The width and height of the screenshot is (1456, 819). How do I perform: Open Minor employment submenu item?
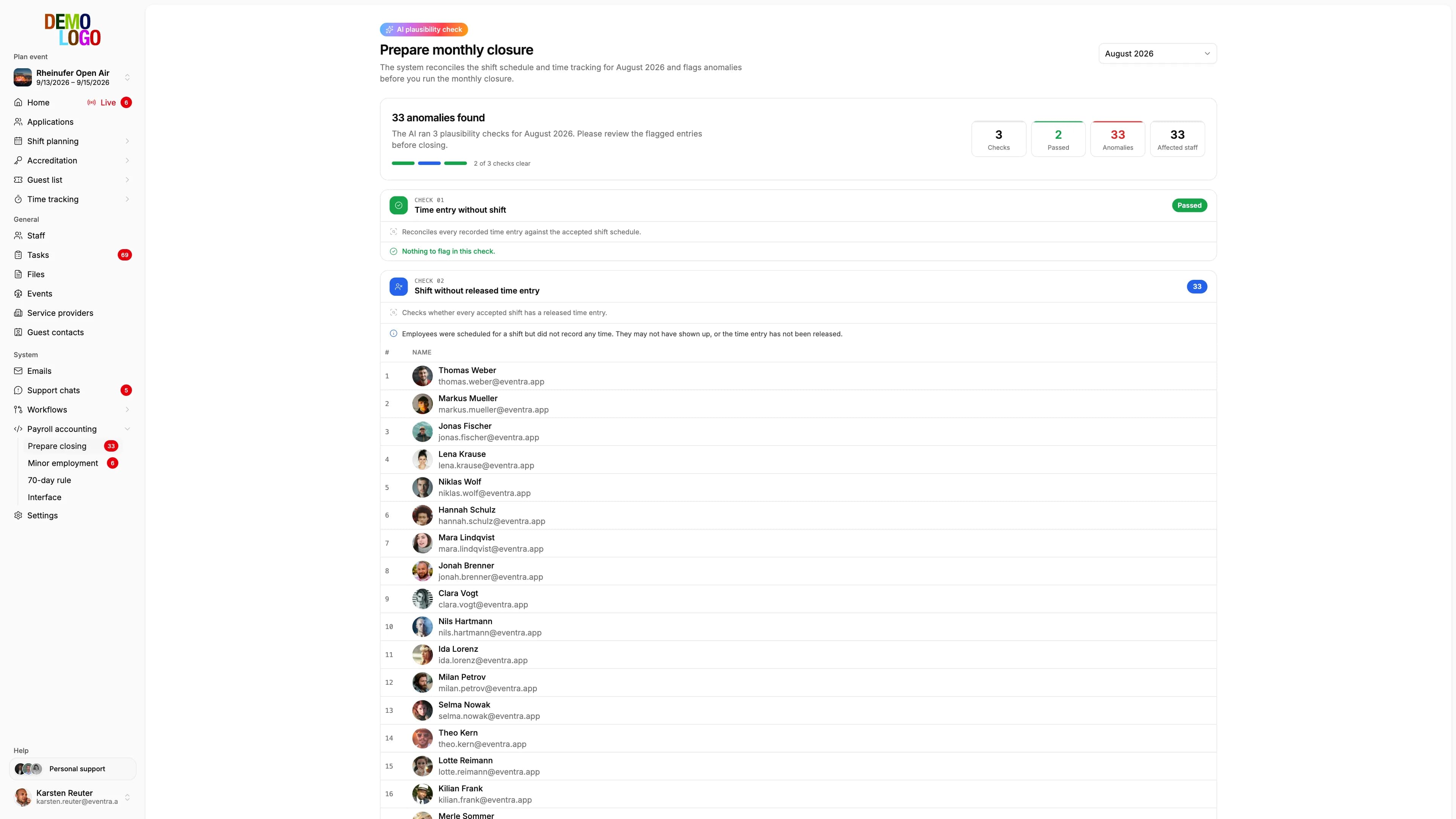click(72, 463)
